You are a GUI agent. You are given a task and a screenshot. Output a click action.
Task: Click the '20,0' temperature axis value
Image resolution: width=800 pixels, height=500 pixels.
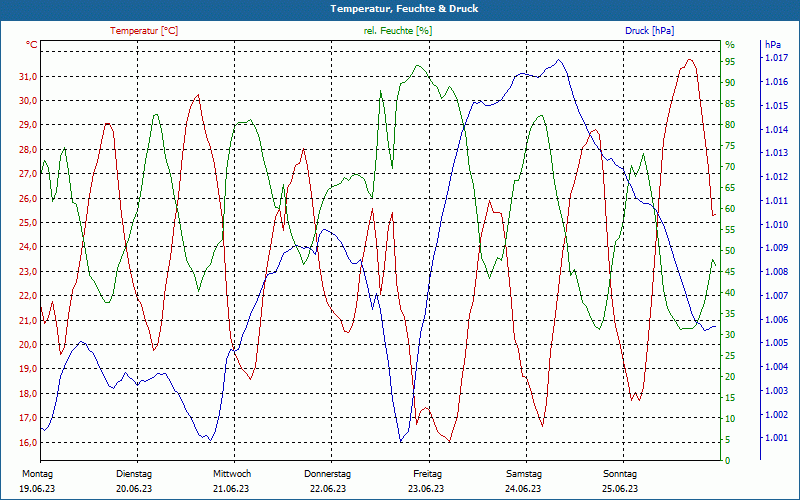click(x=28, y=344)
